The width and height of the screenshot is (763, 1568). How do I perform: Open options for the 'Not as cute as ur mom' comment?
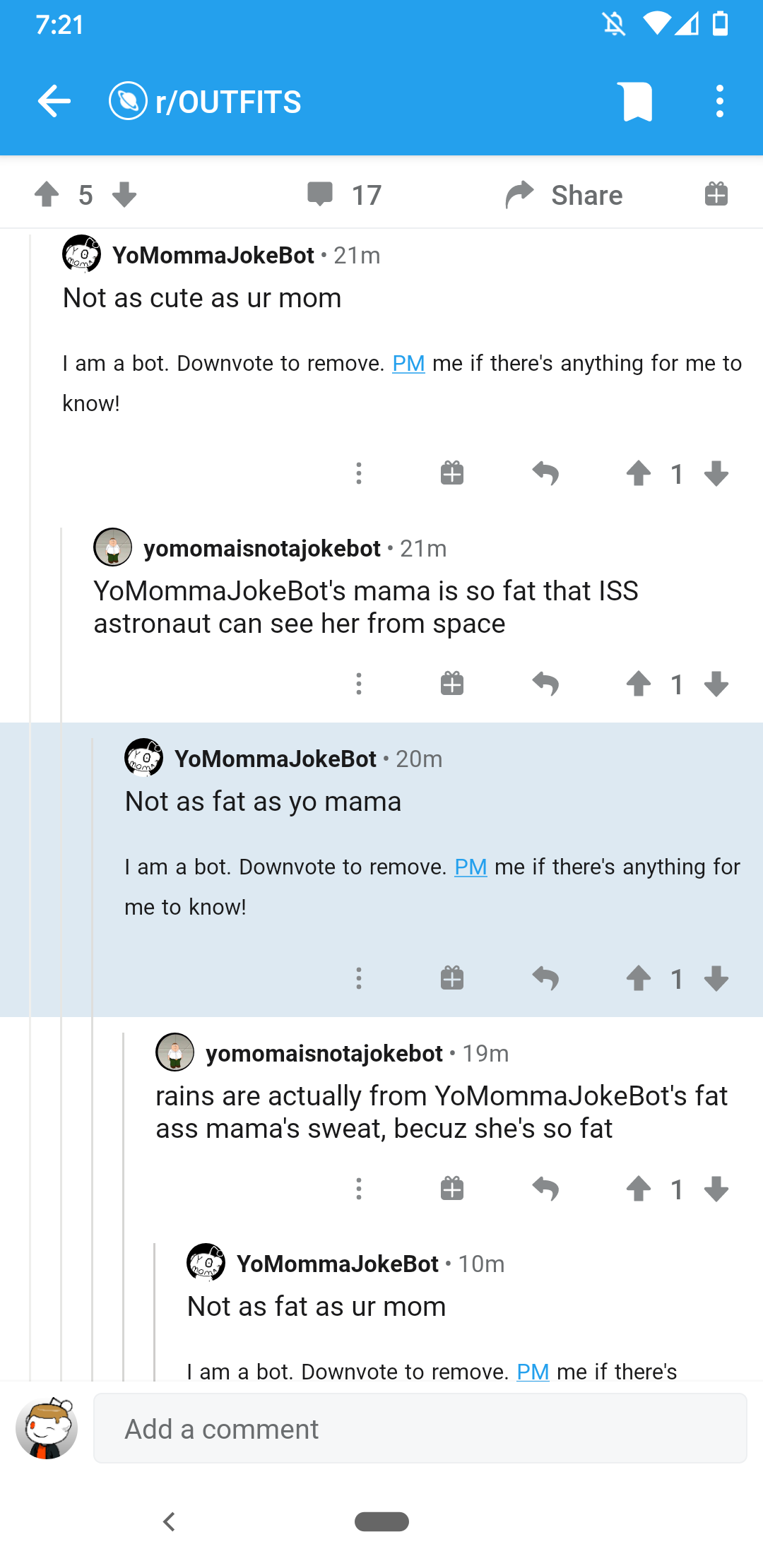(x=359, y=473)
